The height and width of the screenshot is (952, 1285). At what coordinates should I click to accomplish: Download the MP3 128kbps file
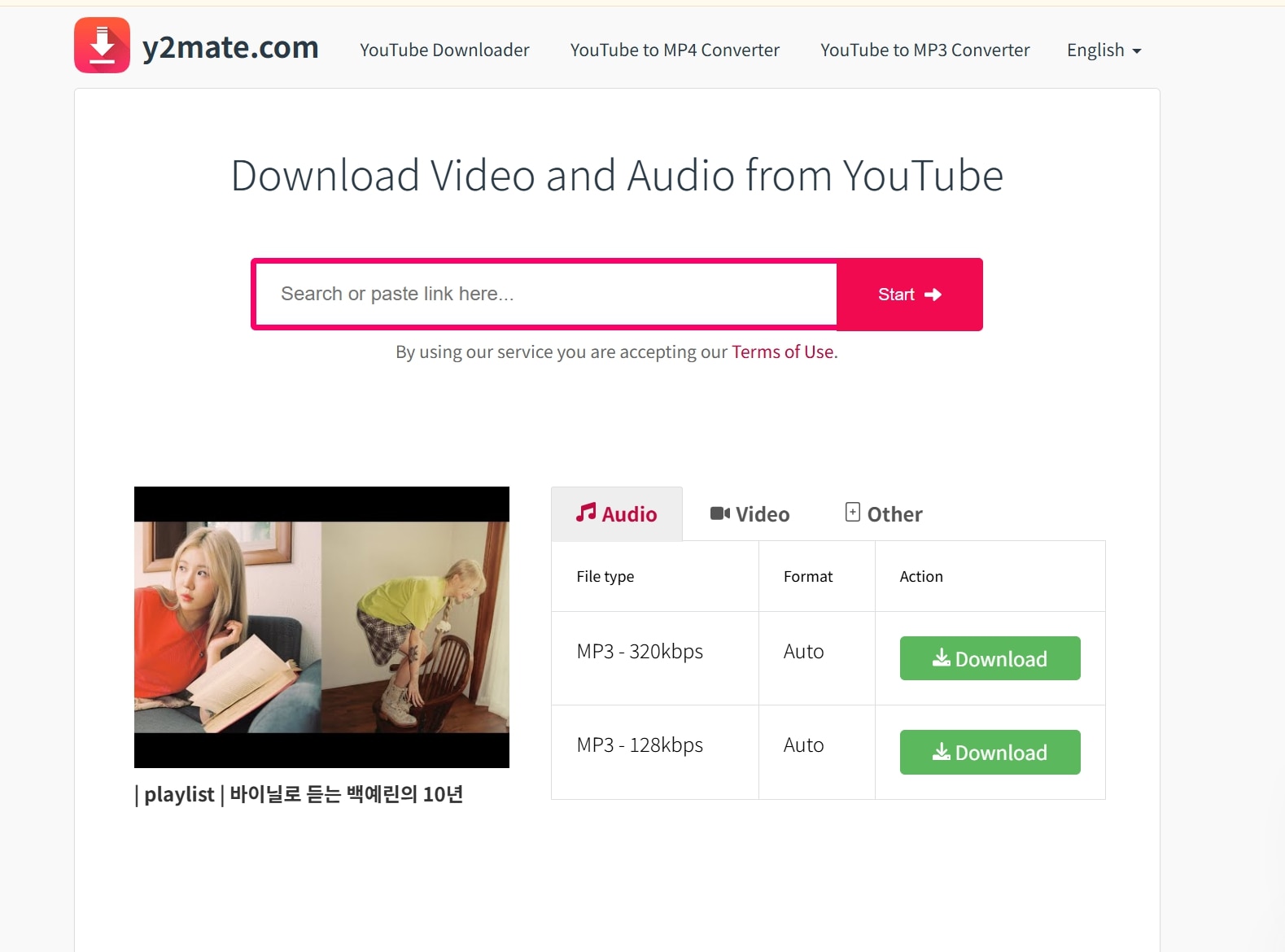point(990,752)
